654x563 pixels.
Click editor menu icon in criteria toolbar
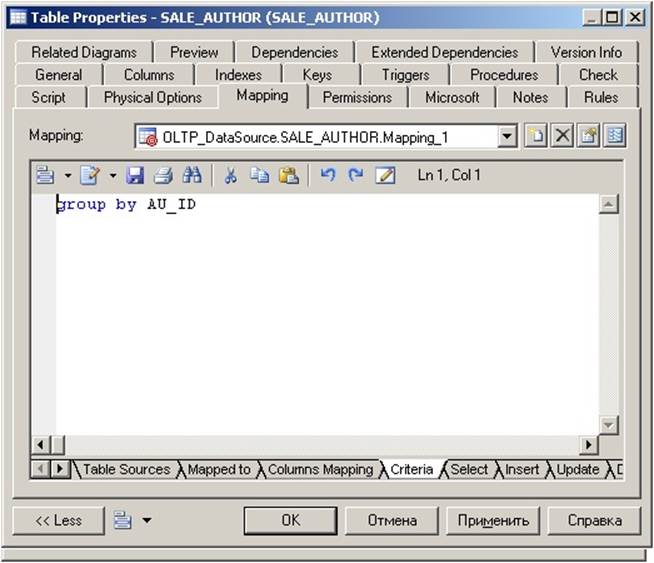(x=45, y=175)
